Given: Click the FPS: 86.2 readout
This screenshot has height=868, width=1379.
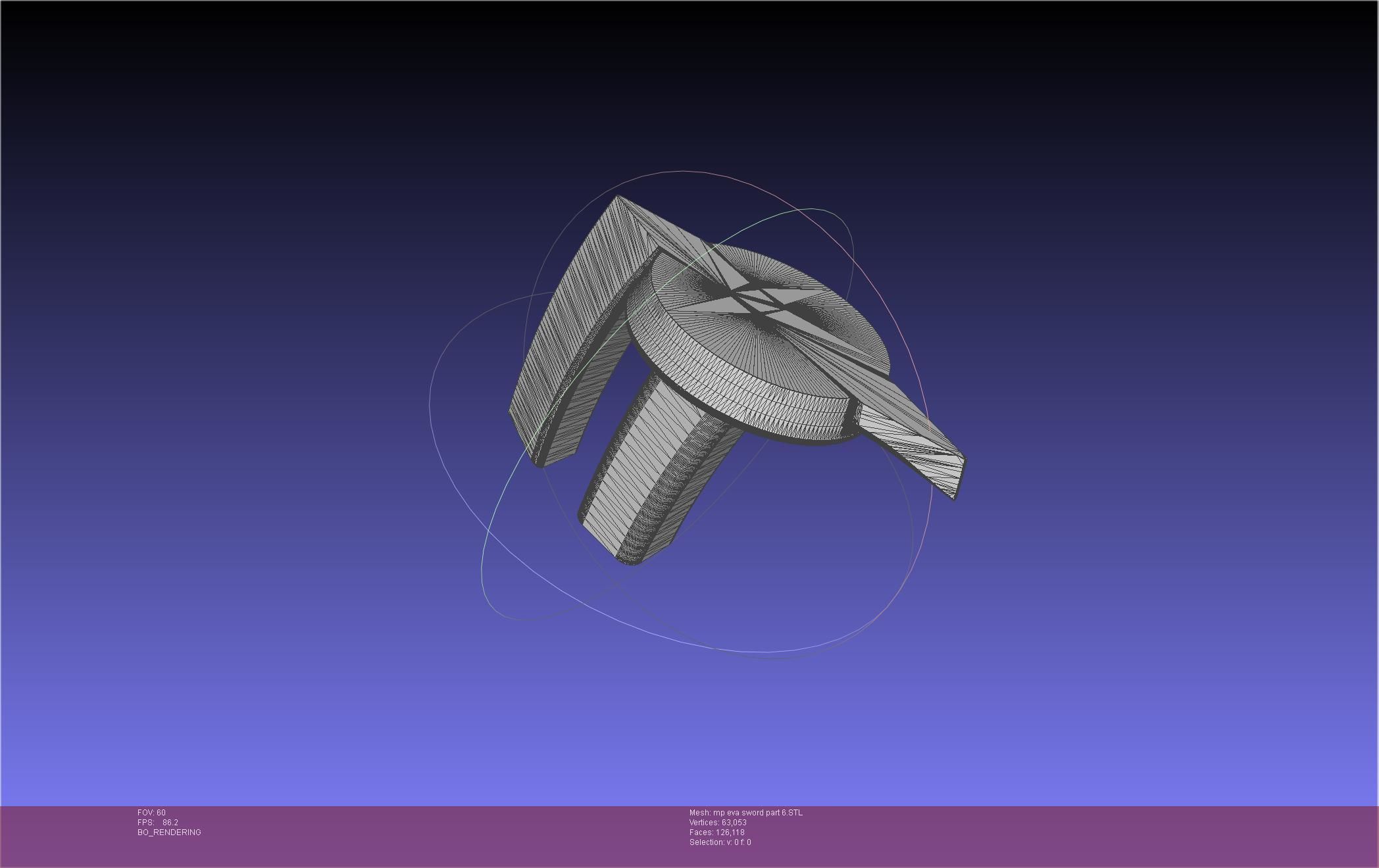Looking at the screenshot, I should (x=158, y=823).
